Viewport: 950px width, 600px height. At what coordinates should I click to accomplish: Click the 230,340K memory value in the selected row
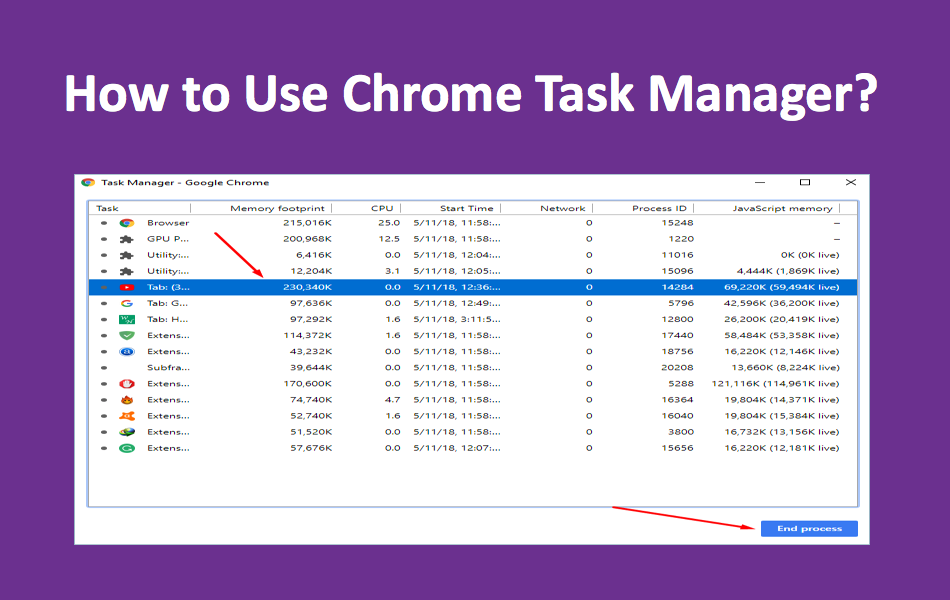[307, 287]
